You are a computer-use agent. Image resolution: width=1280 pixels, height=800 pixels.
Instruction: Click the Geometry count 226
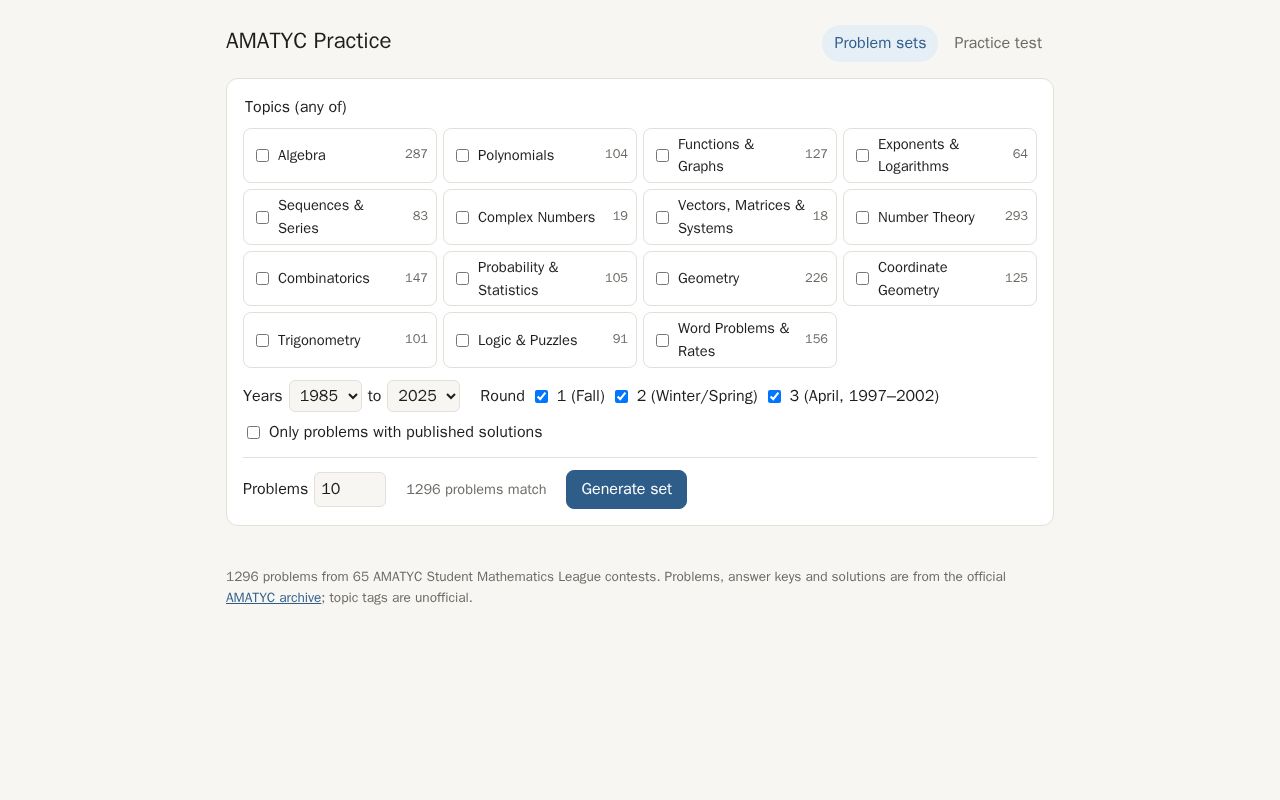[x=816, y=278]
